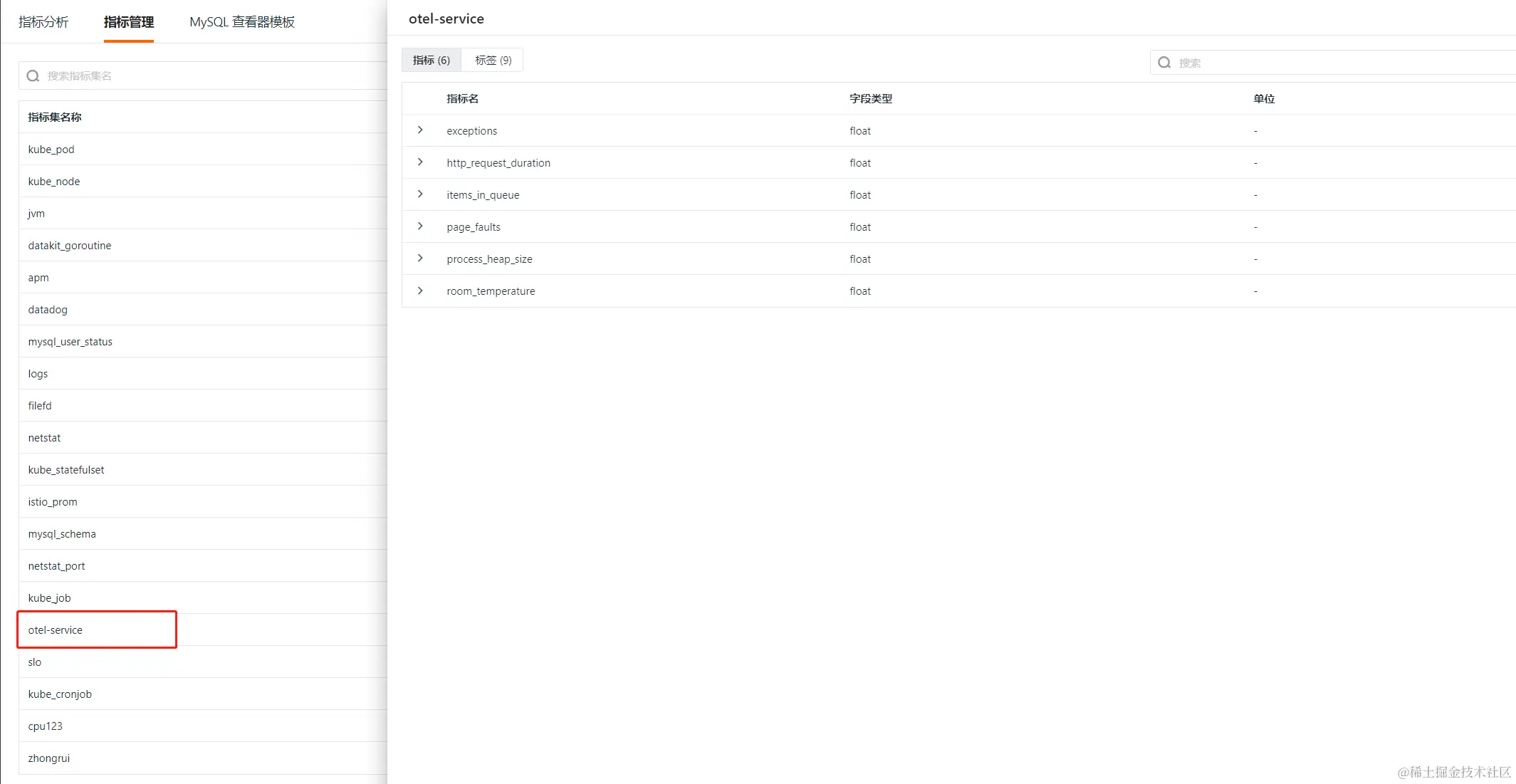
Task: Select the 指标管理 tab
Action: [129, 22]
